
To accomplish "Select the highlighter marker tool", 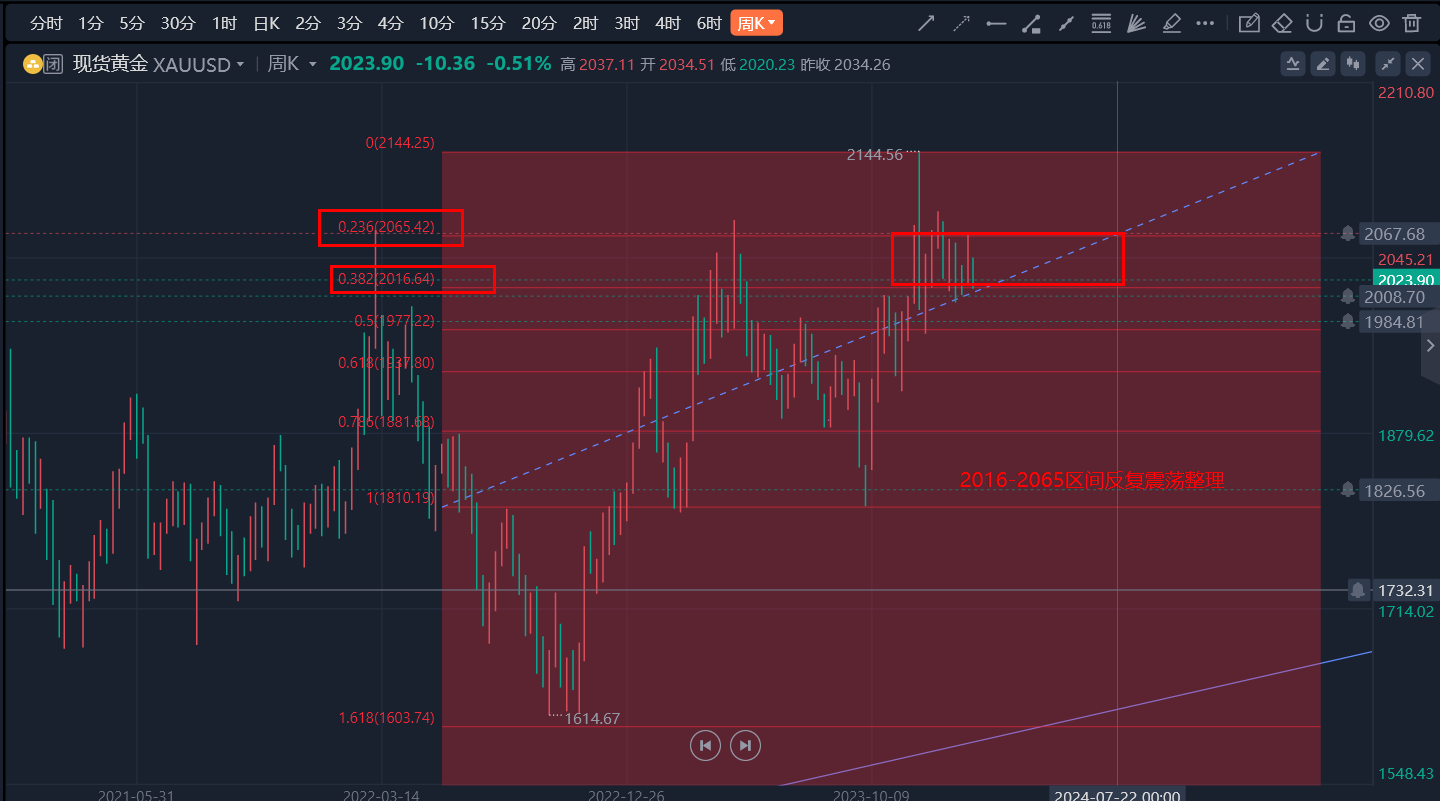I will tap(1172, 23).
